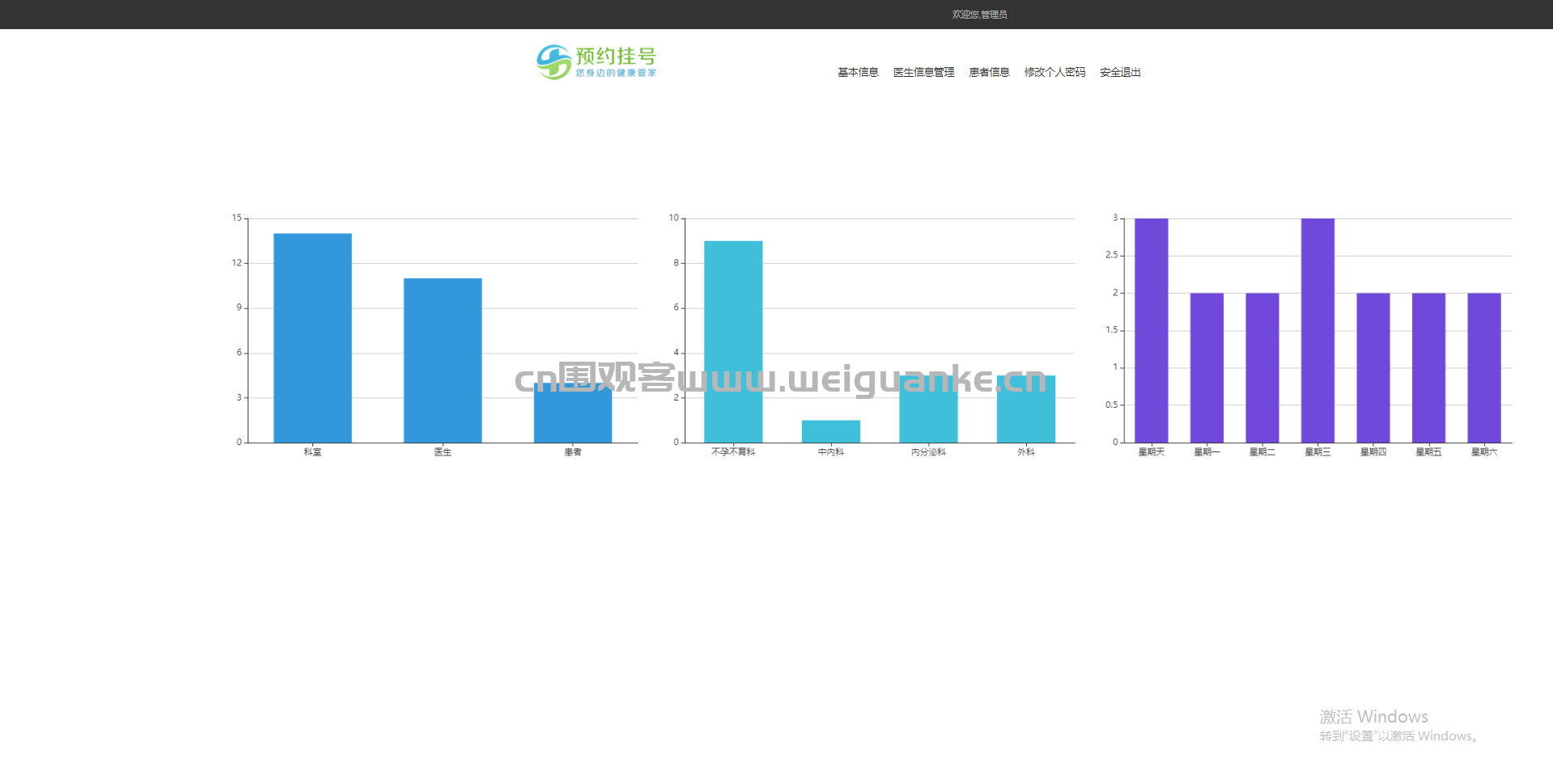Click the 科室 bar in the first chart
Image resolution: width=1553 pixels, height=784 pixels.
pyautogui.click(x=312, y=338)
